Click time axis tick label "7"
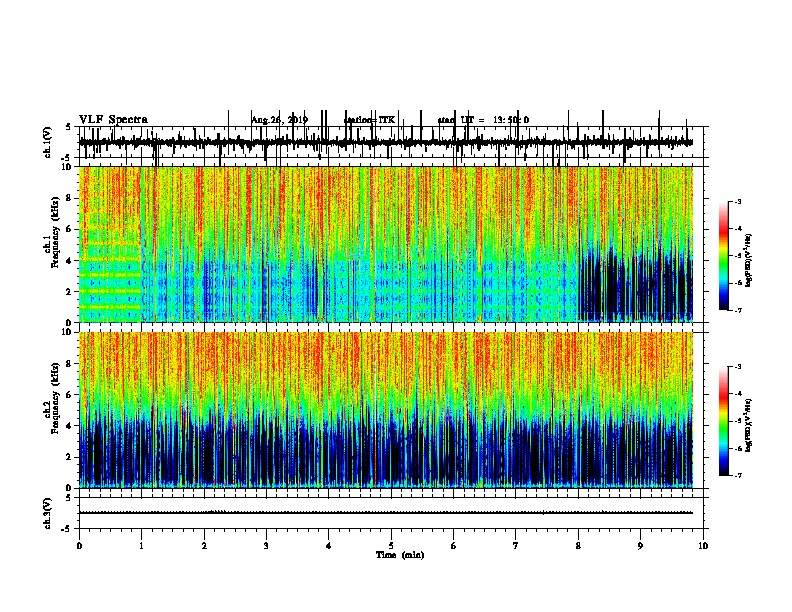This screenshot has height=612, width=792. pyautogui.click(x=516, y=546)
